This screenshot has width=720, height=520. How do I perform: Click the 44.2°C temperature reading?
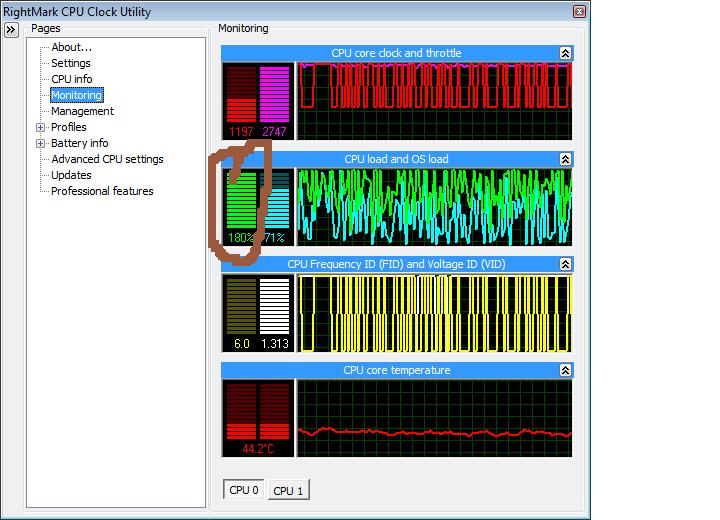click(x=258, y=449)
